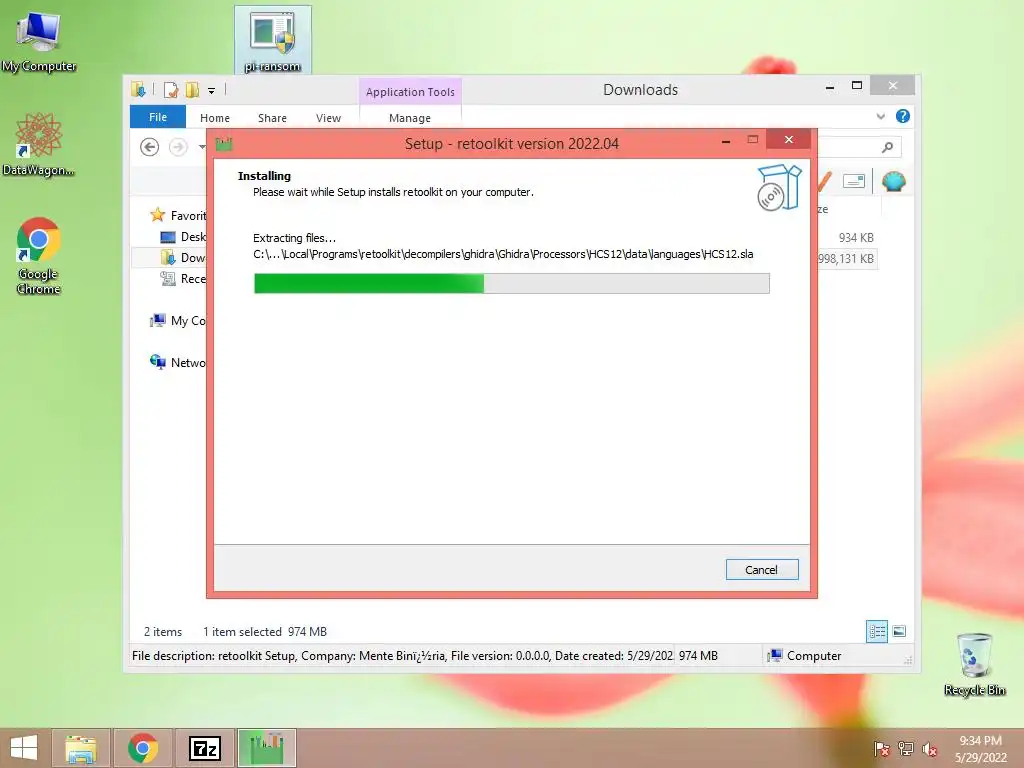
Task: Open the View ribbon tab
Action: coord(328,118)
